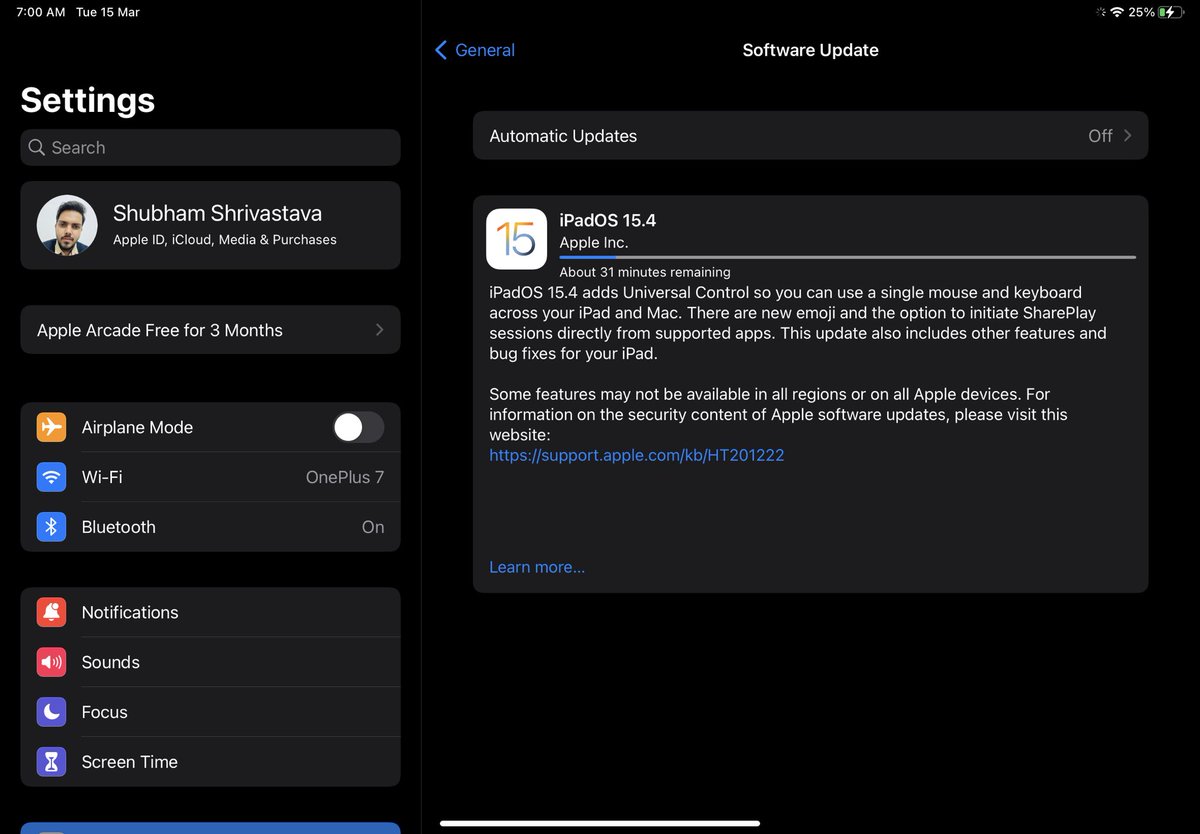Tap the Bluetooth settings icon
The image size is (1200, 834).
(51, 527)
